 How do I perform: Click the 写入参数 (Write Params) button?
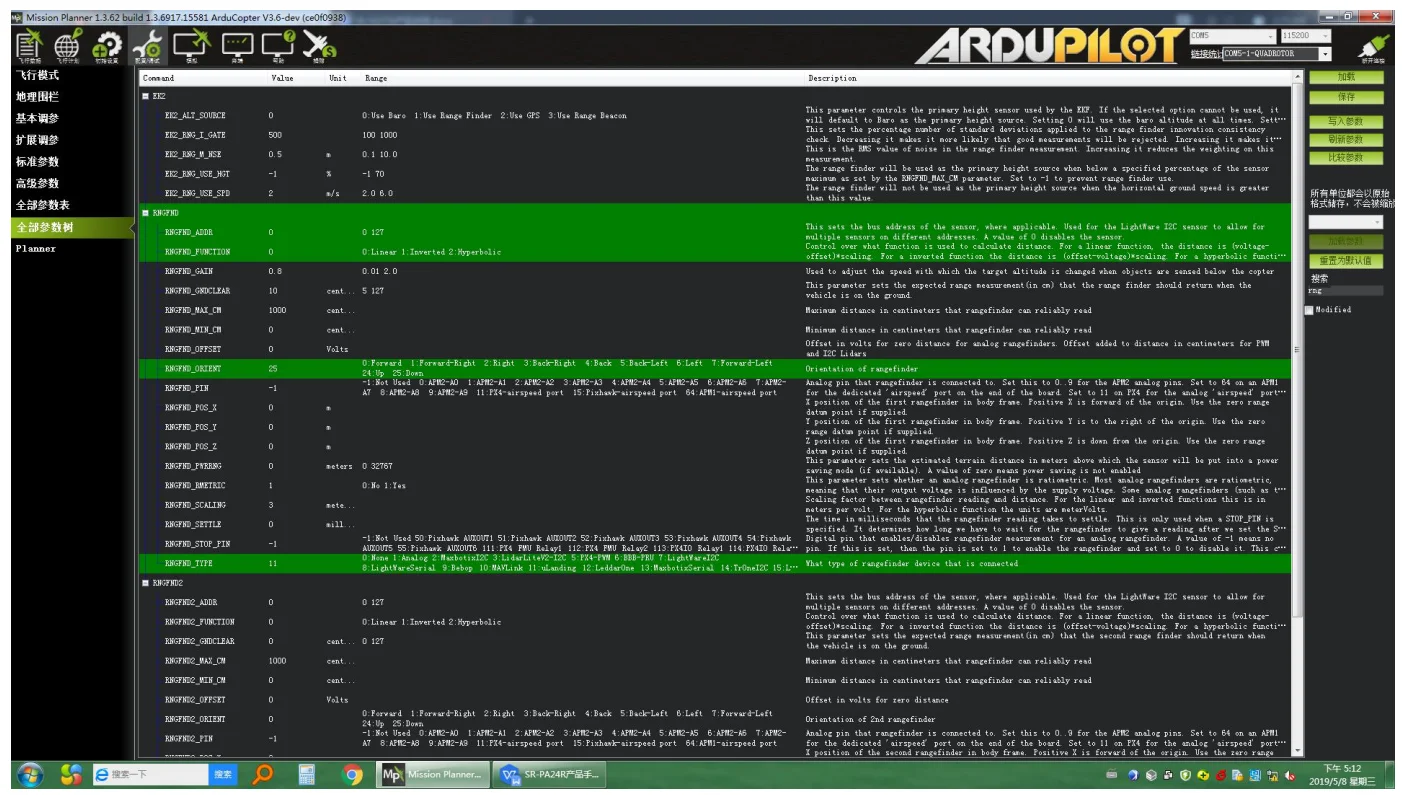point(1346,121)
